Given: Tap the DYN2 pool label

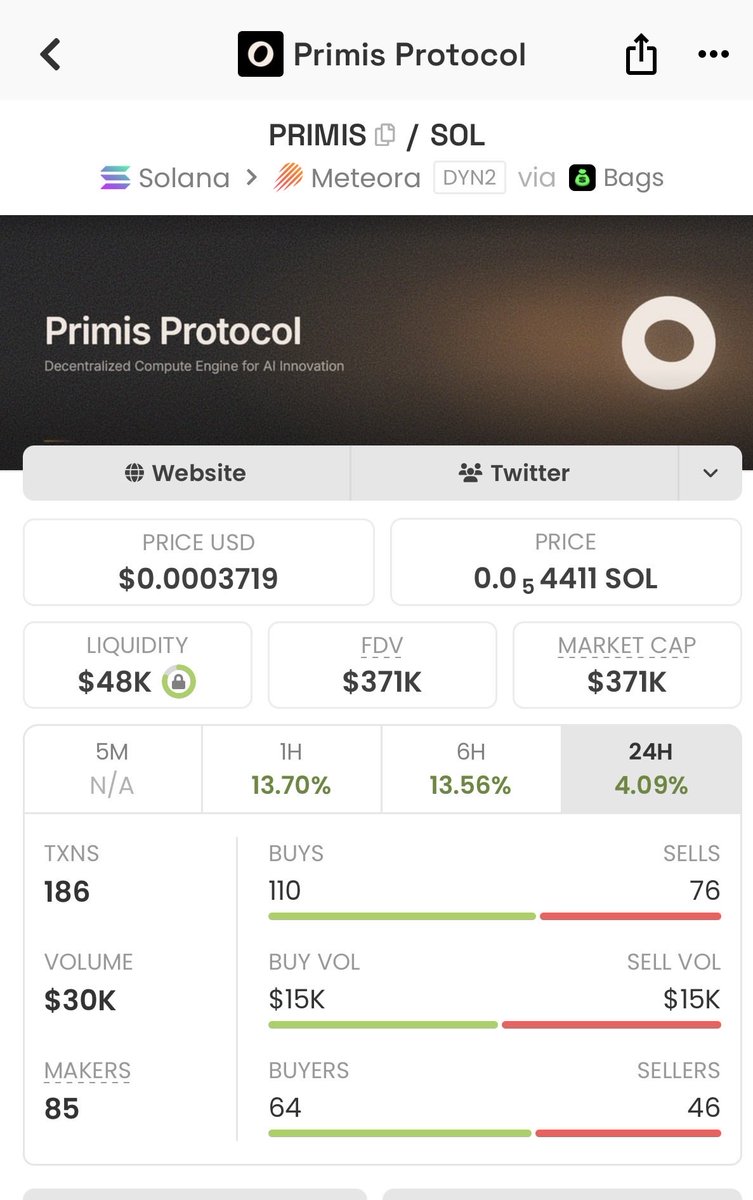Looking at the screenshot, I should 469,178.
